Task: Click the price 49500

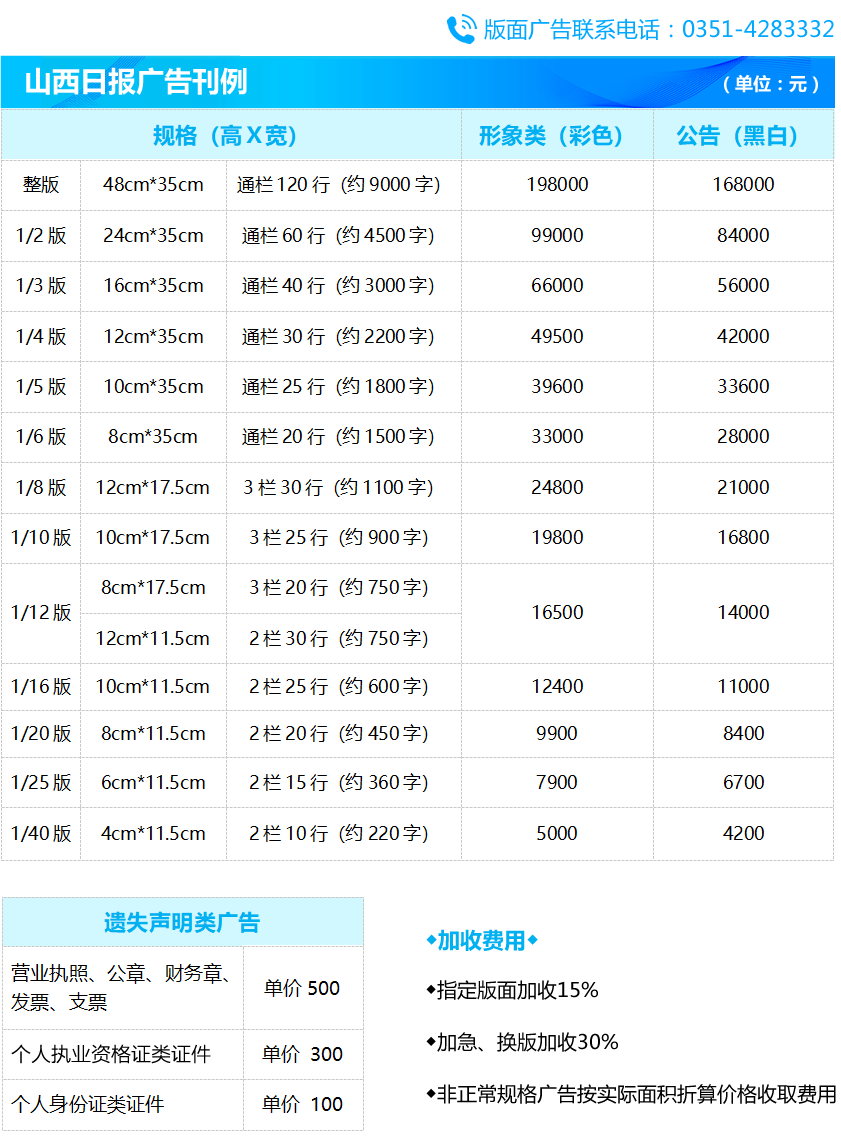Action: coord(558,337)
